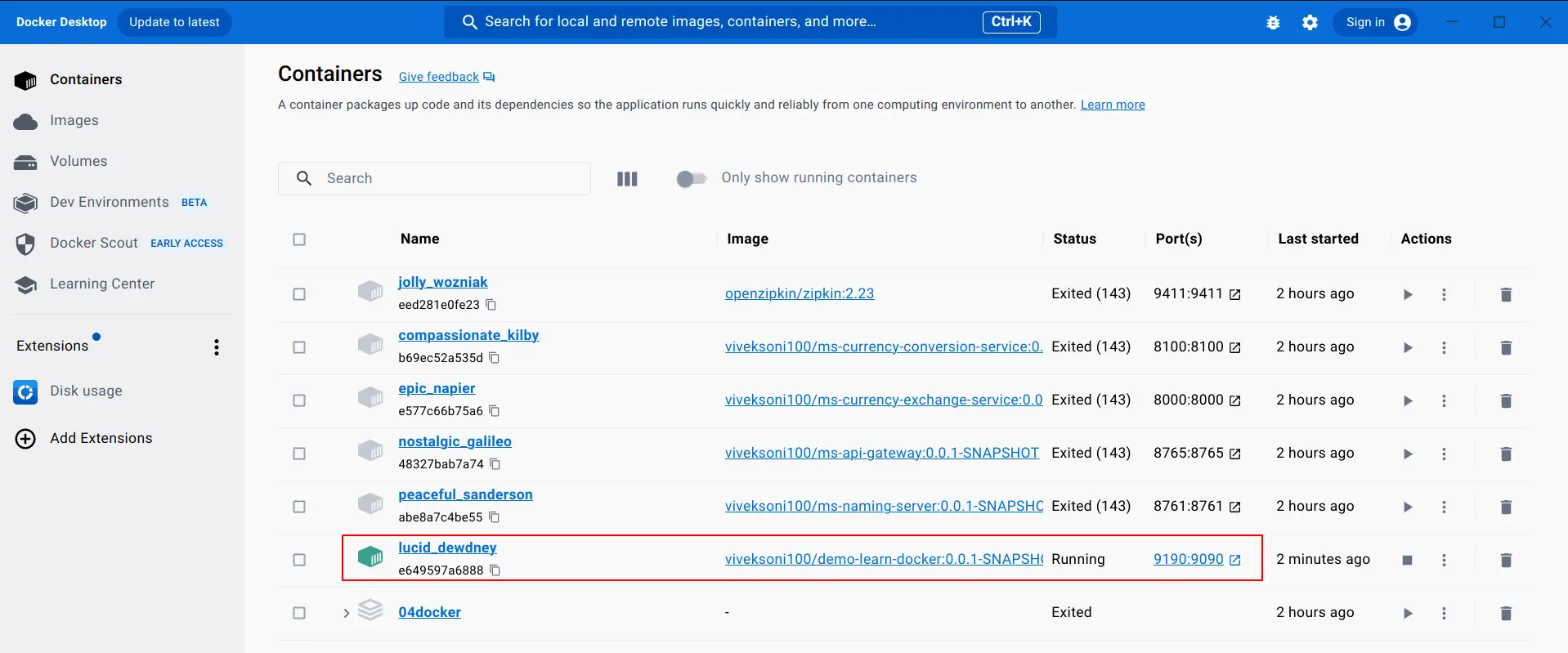Delete the epic_napier container
This screenshot has width=1568, height=653.
(x=1506, y=400)
